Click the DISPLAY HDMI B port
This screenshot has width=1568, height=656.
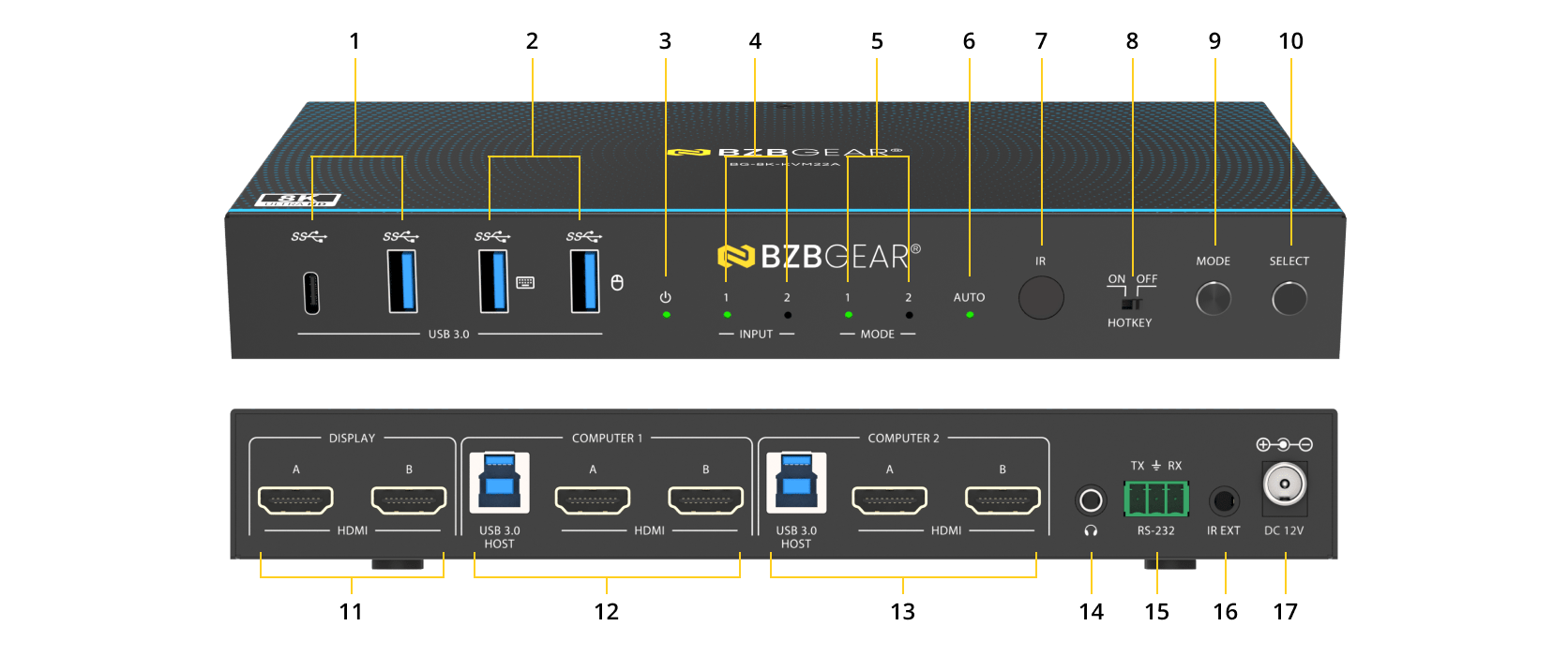[409, 500]
